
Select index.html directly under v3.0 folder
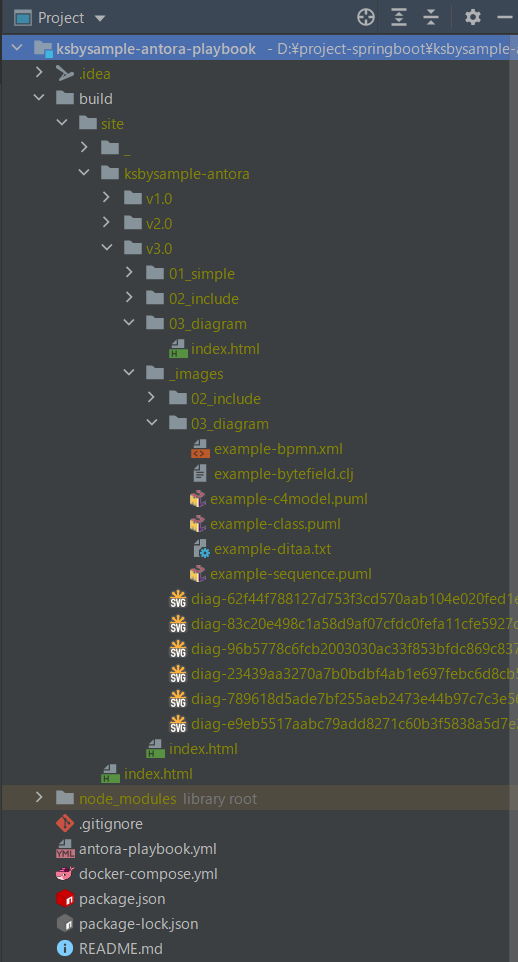click(203, 749)
